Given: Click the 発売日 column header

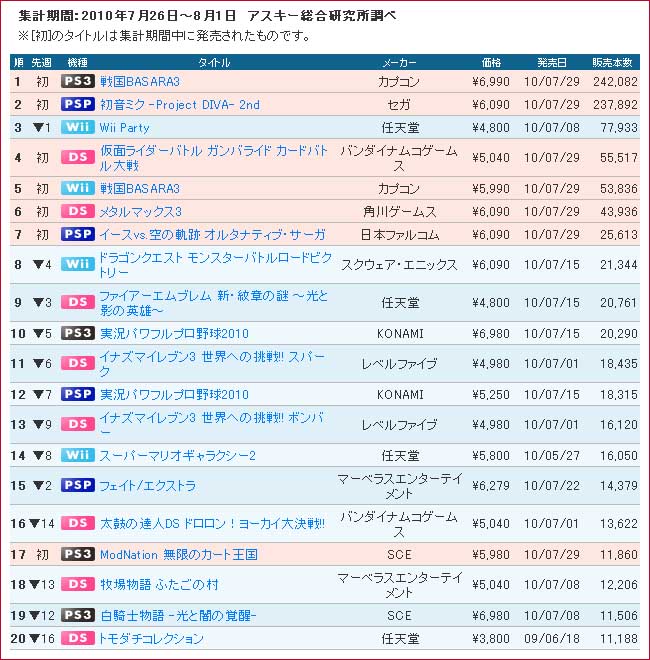Looking at the screenshot, I should pos(551,63).
